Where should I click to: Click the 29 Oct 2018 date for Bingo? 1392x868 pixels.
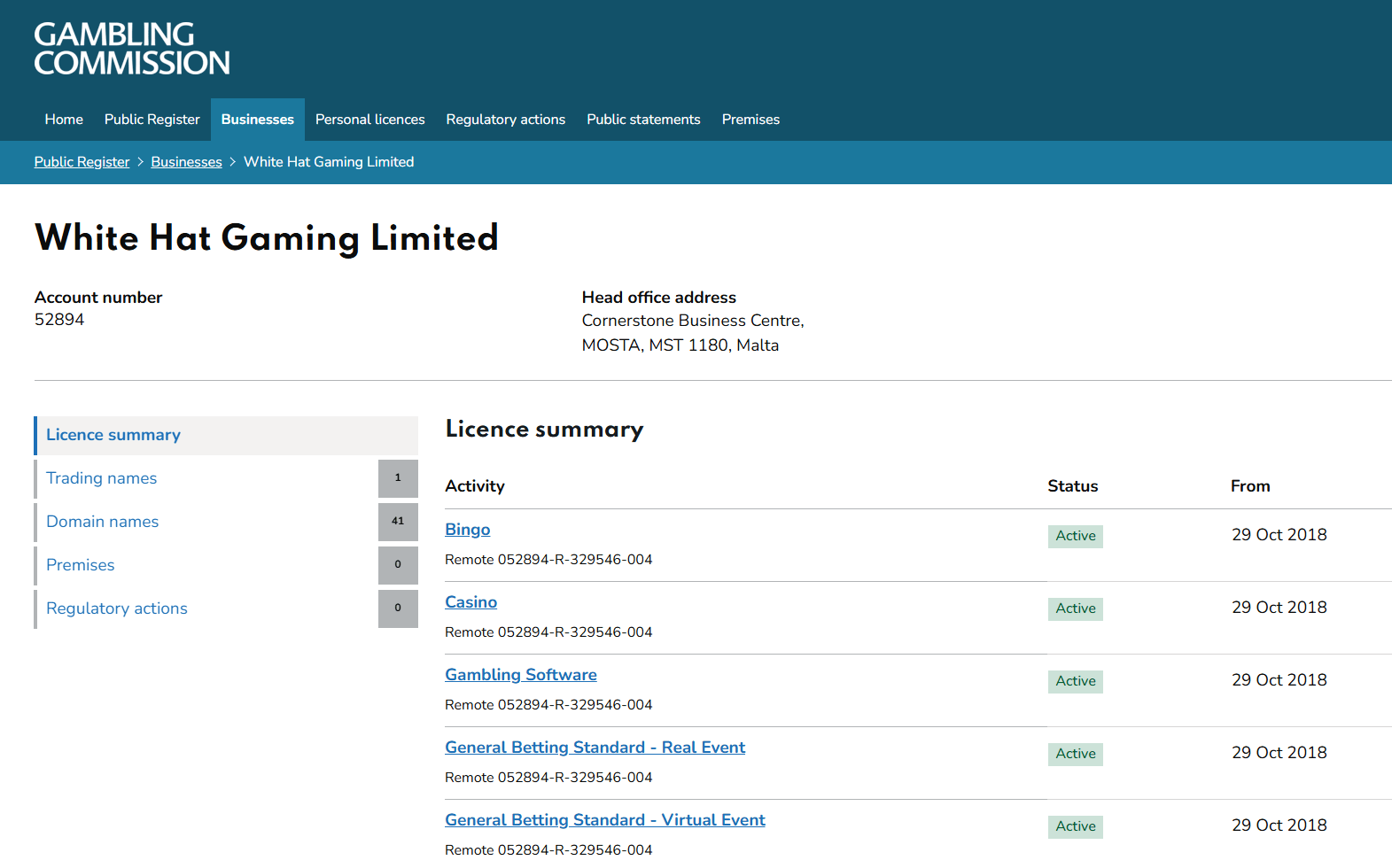pyautogui.click(x=1279, y=535)
